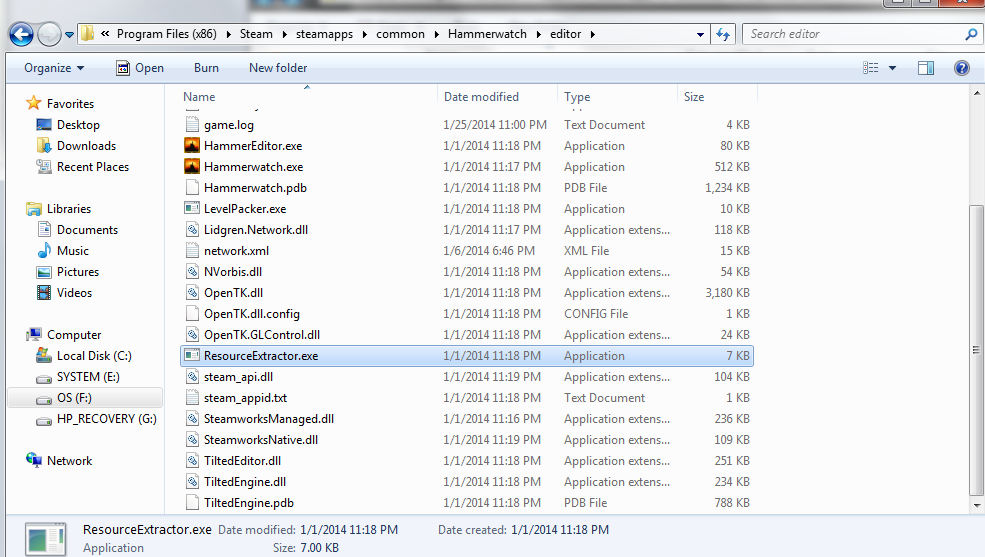Click the LevelPacker.exe file icon
The width and height of the screenshot is (985, 557).
192,208
